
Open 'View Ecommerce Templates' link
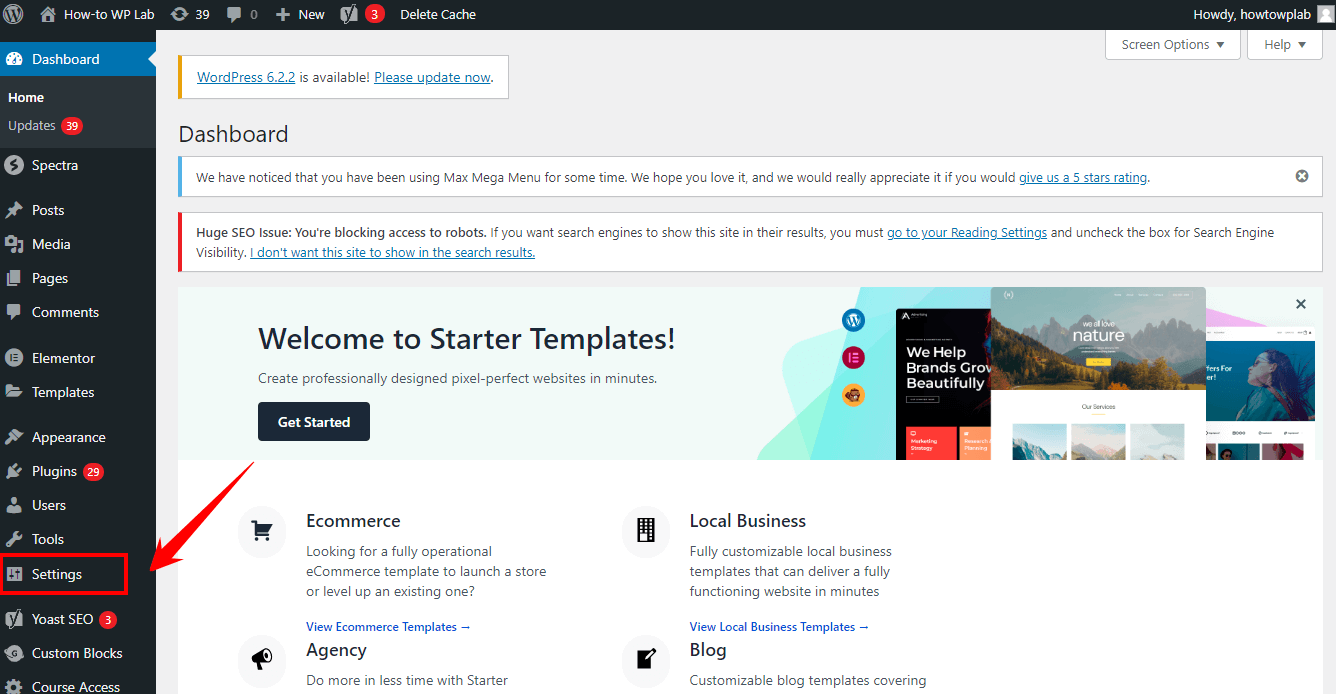(x=388, y=627)
